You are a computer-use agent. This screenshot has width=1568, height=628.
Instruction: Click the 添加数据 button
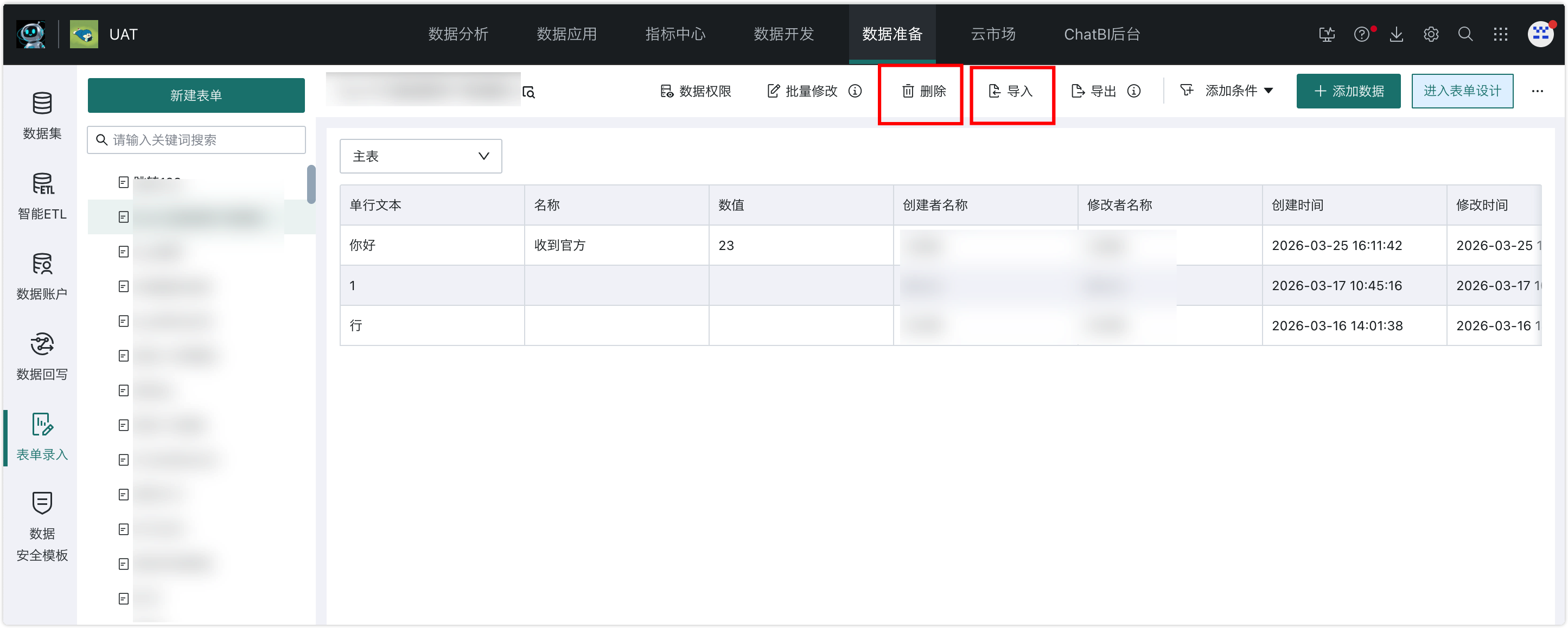tap(1348, 91)
